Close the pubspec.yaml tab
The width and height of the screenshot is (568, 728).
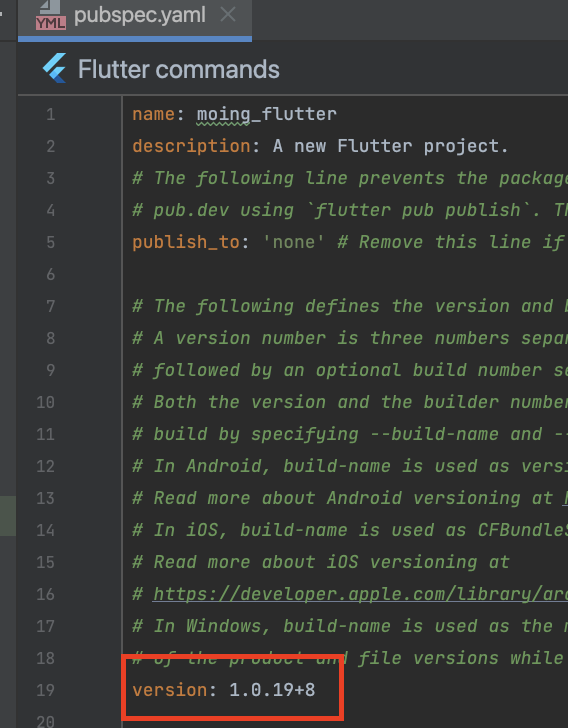228,15
